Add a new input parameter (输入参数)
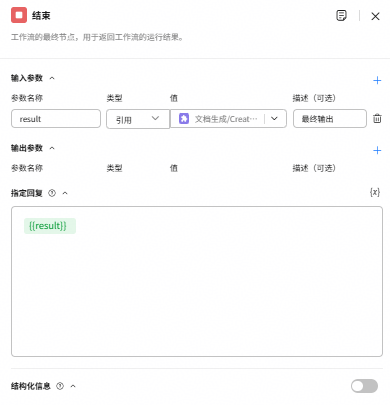Screen dimensions: 390x405 (x=377, y=80)
